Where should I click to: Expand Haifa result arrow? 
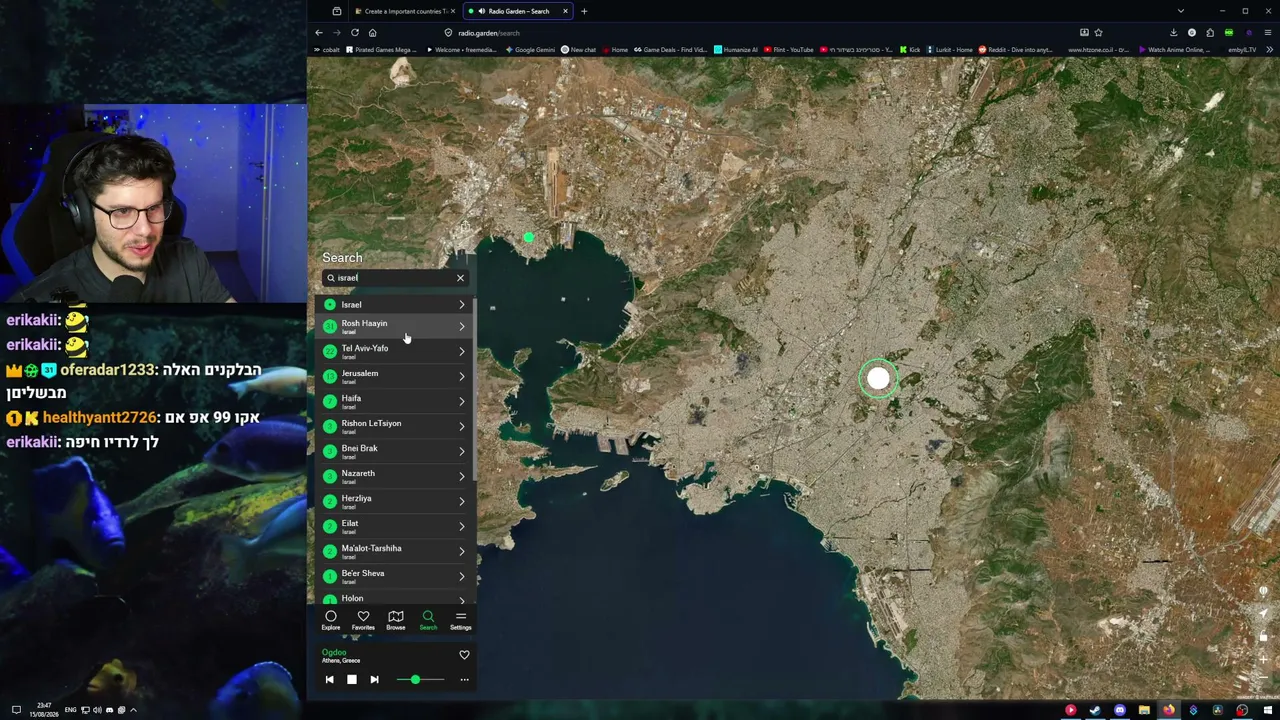coord(461,401)
